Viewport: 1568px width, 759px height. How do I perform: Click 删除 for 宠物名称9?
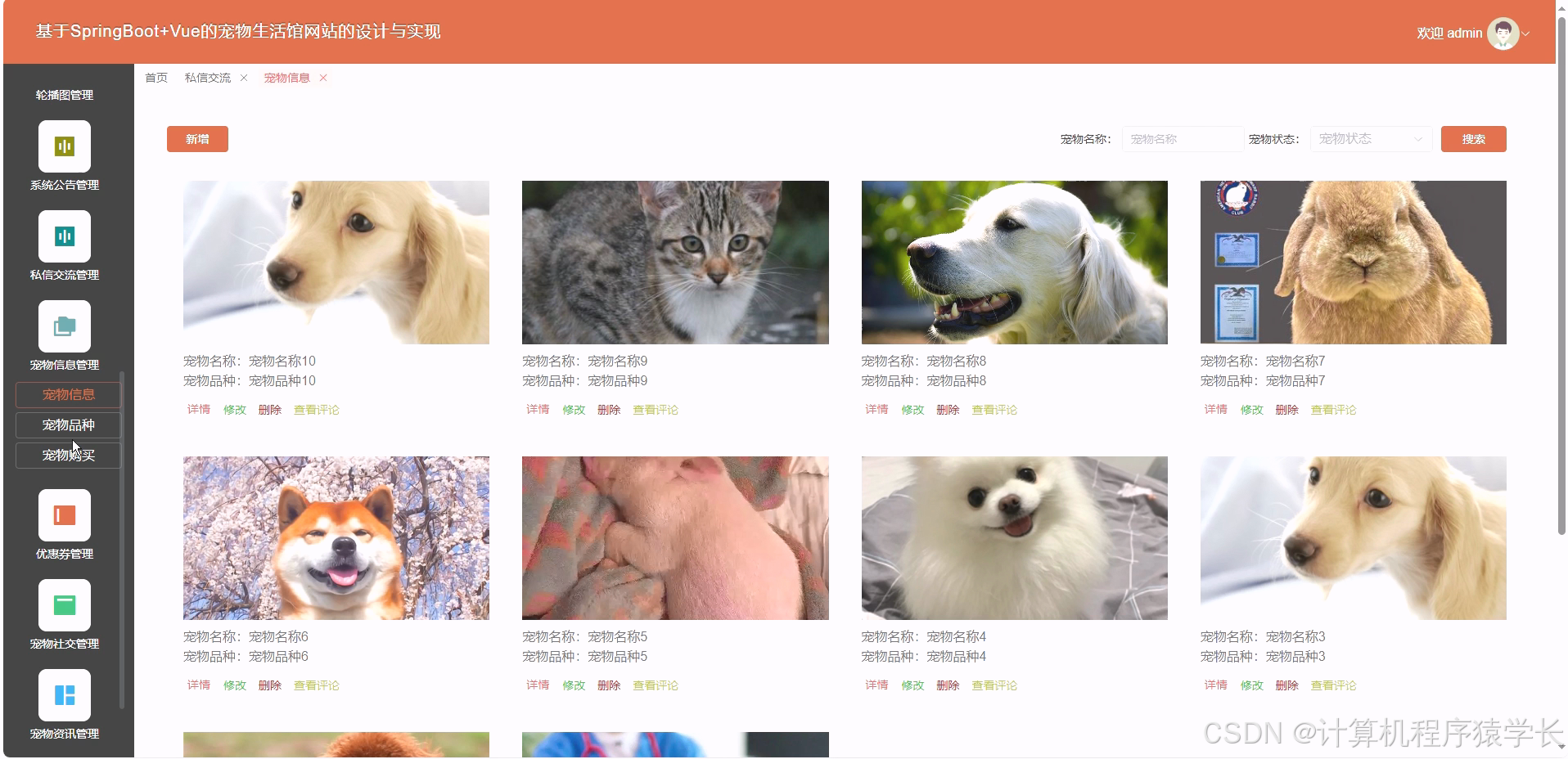[609, 410]
